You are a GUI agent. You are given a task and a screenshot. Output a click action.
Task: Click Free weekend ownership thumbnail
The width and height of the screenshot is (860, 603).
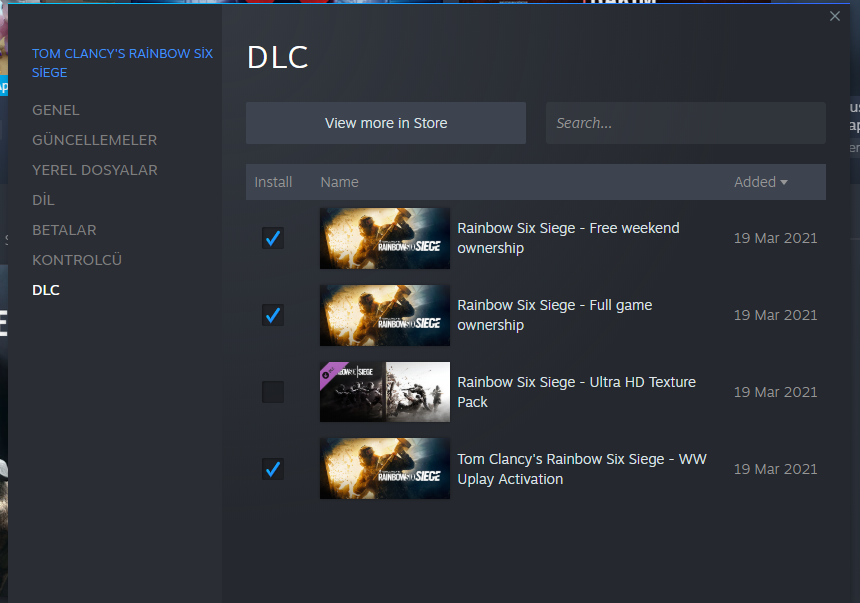tap(384, 238)
